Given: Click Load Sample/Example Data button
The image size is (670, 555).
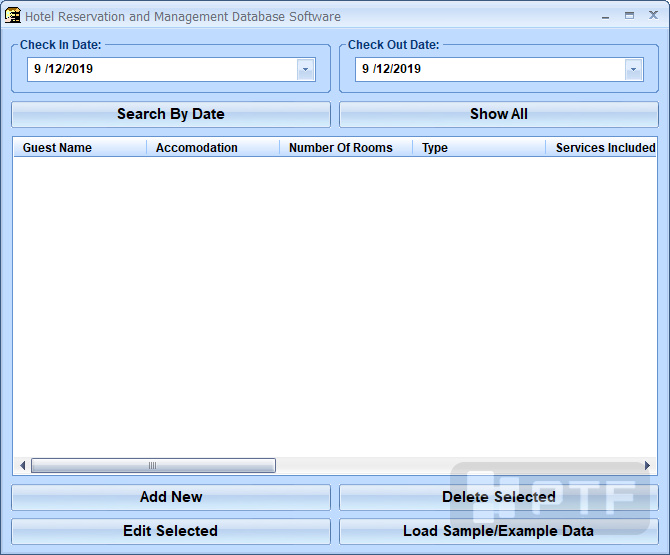Looking at the screenshot, I should pyautogui.click(x=499, y=531).
